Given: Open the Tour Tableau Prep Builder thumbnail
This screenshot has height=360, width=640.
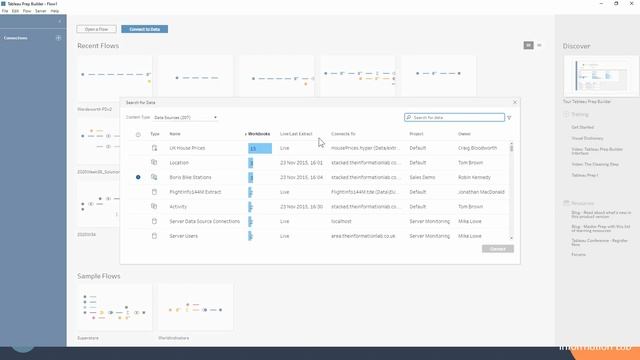Looking at the screenshot, I should click(x=600, y=76).
